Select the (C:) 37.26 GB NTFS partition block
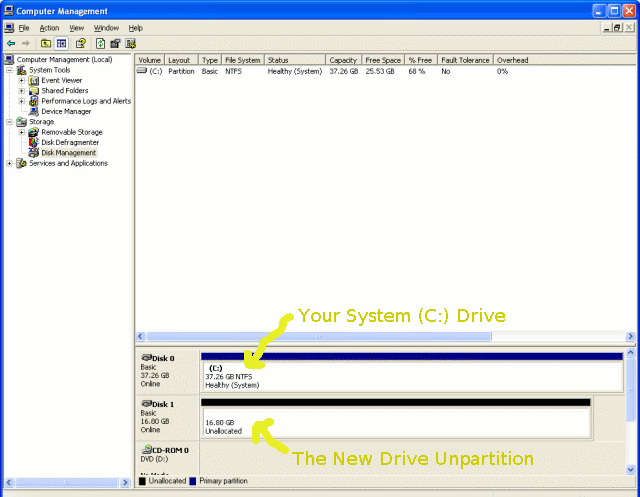 (412, 372)
